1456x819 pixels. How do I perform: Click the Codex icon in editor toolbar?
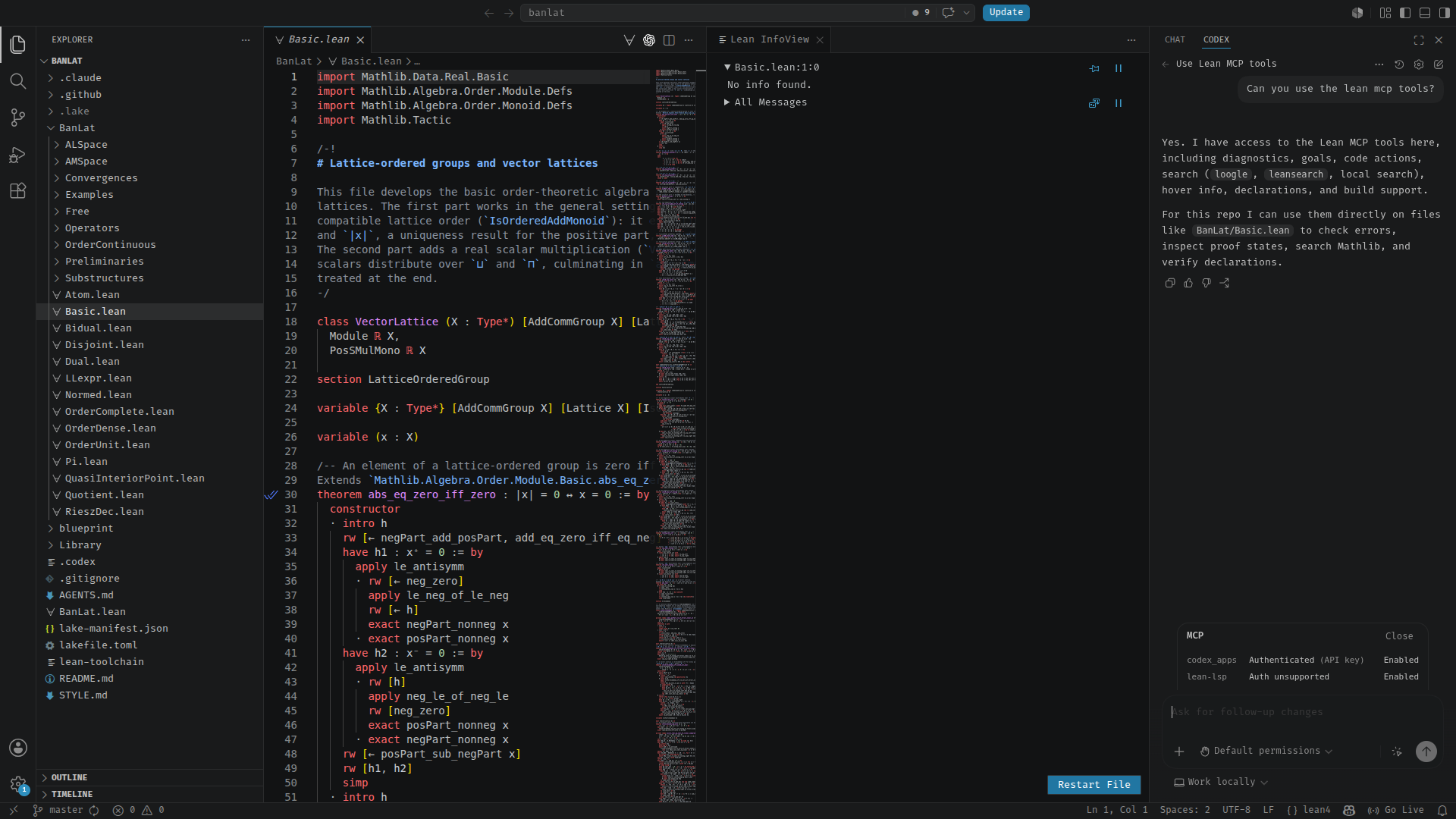coord(649,40)
